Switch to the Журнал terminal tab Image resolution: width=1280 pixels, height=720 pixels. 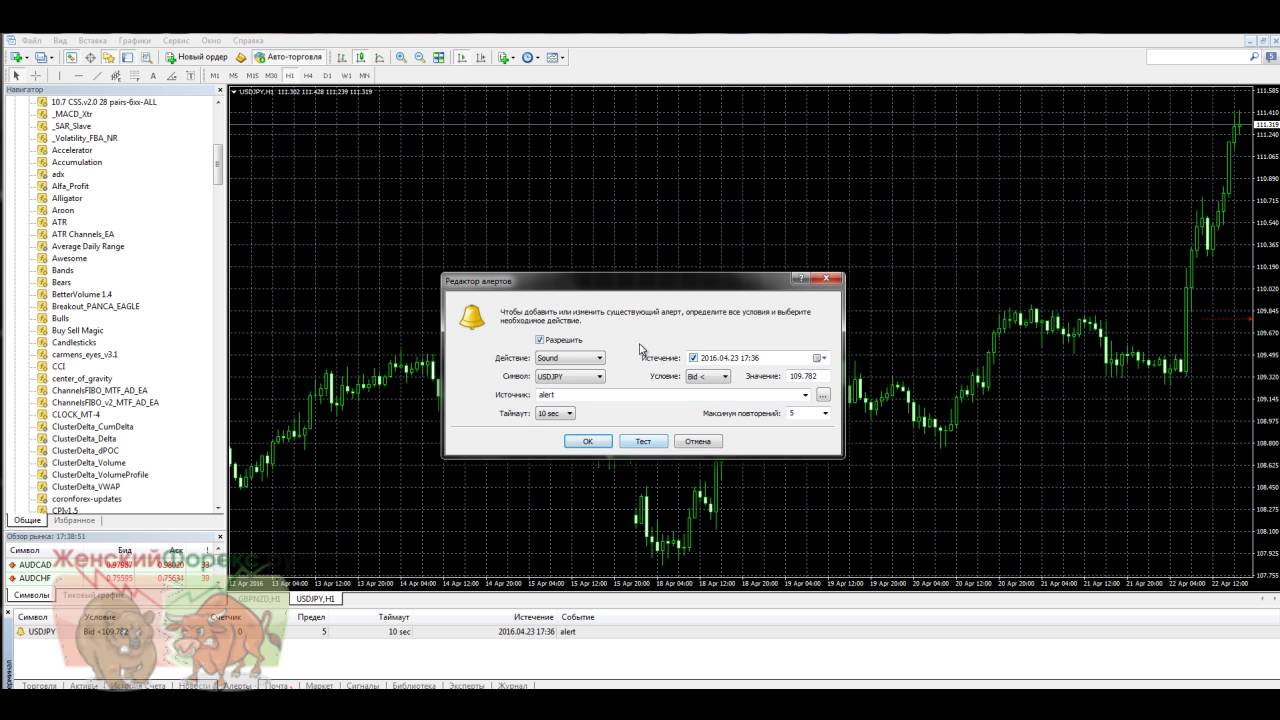point(513,686)
